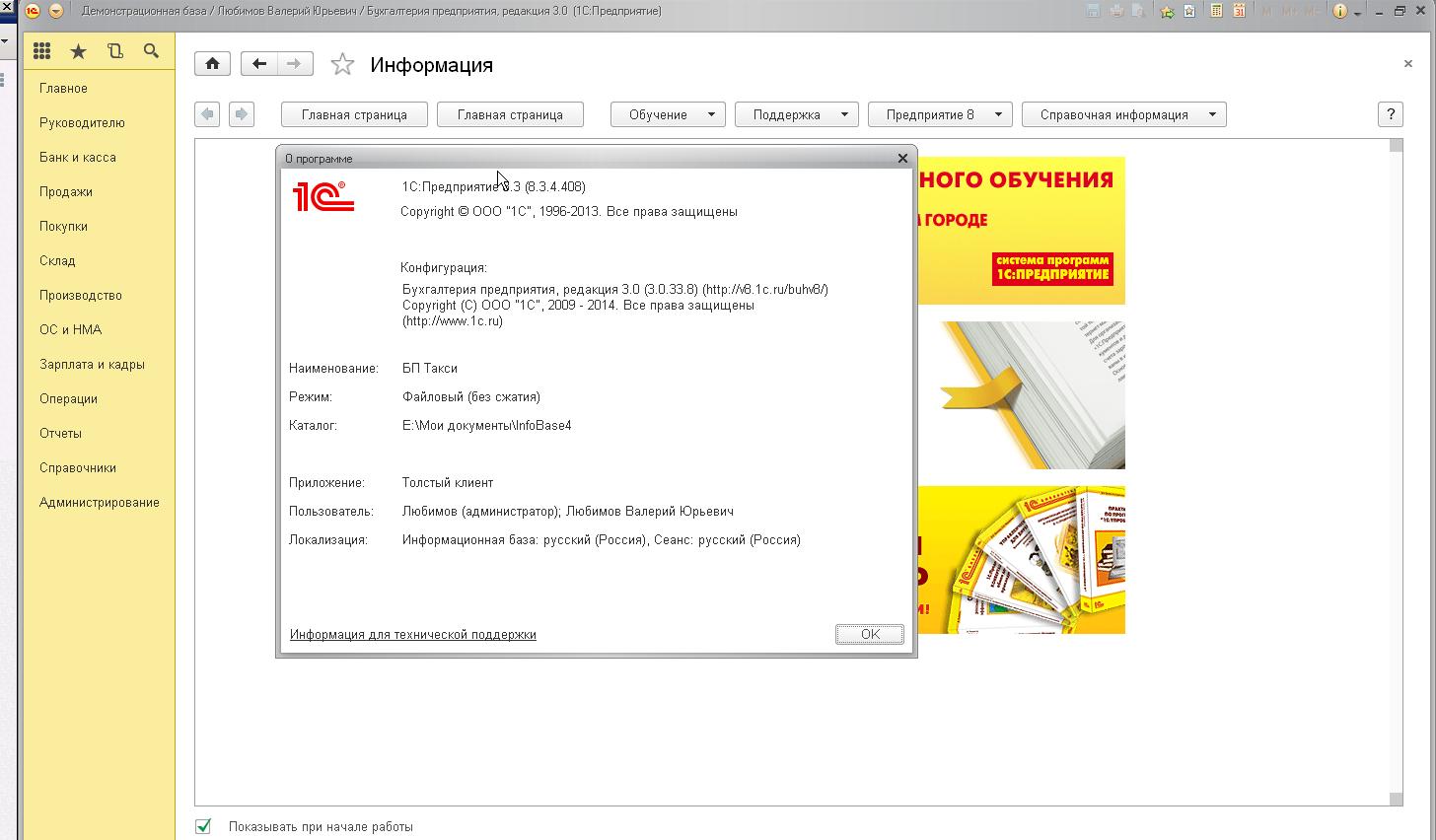Image resolution: width=1436 pixels, height=840 pixels.
Task: Open Информация для технической поддержки link
Action: pyautogui.click(x=413, y=634)
